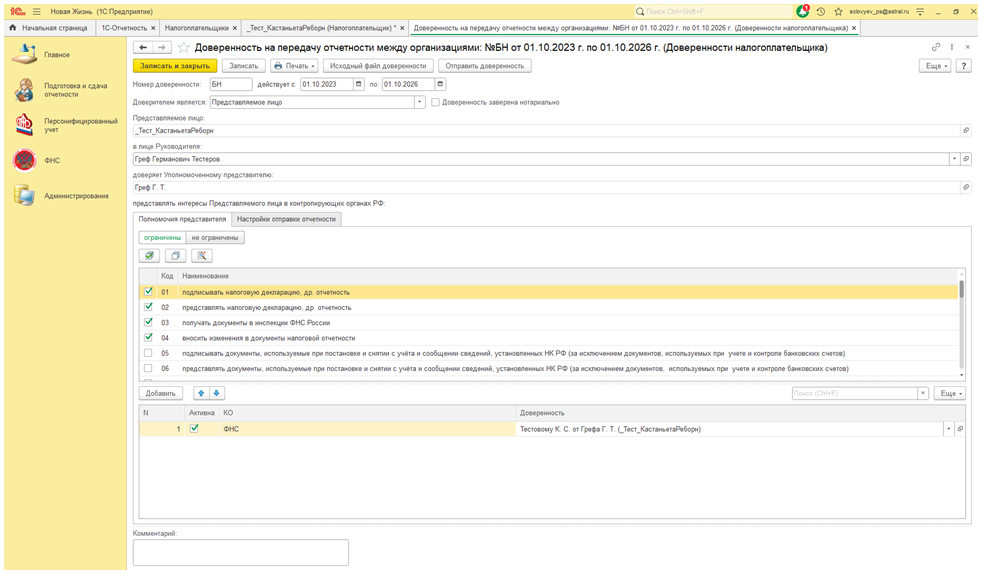Check power code 05 checkbox

148,353
